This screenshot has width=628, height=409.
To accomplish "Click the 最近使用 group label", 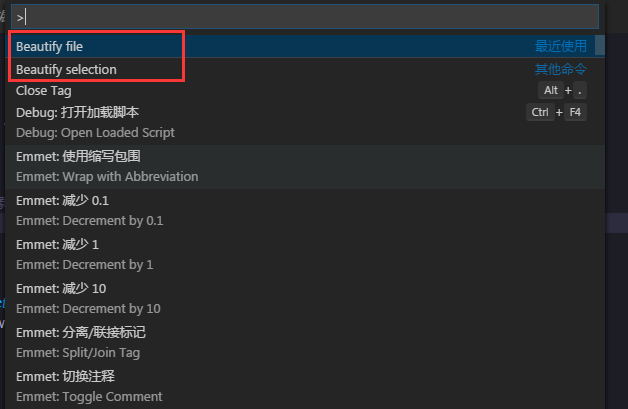I will [560, 46].
